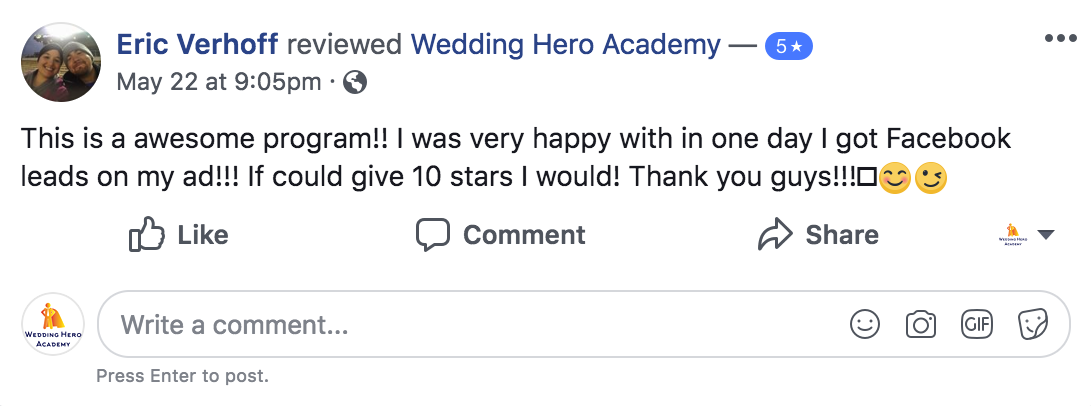Click the small Wedding Hero Academy logo beside Share

(1013, 235)
